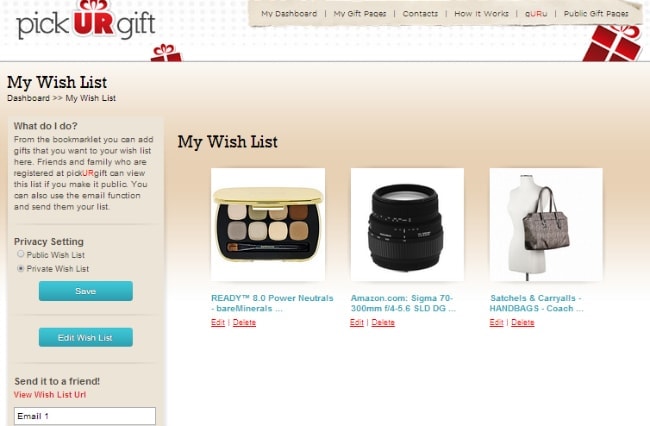The height and width of the screenshot is (426, 650).
Task: Click the pickURgift logo
Action: (86, 22)
